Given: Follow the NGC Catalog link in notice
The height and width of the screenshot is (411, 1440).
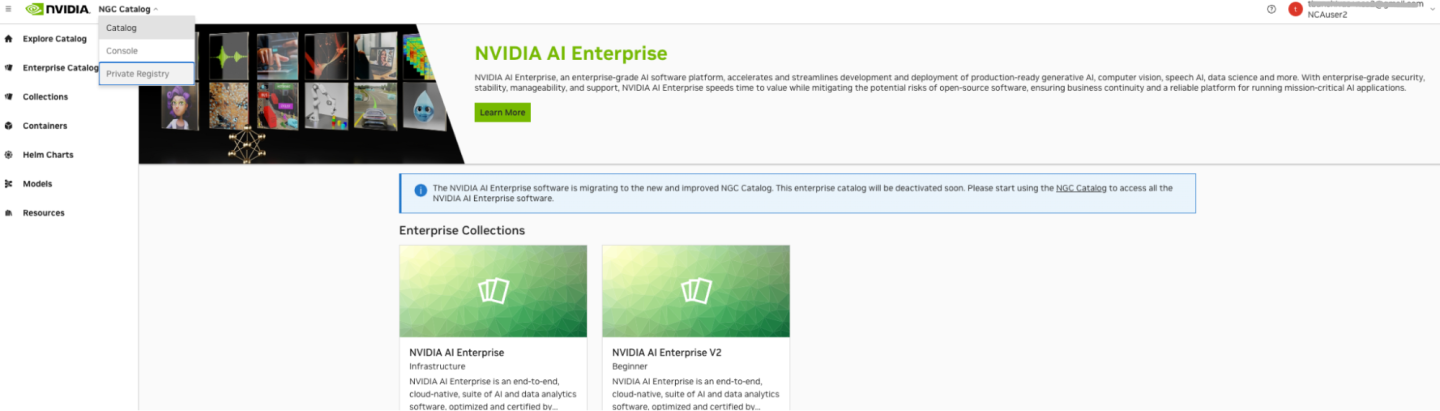Looking at the screenshot, I should [x=1081, y=188].
